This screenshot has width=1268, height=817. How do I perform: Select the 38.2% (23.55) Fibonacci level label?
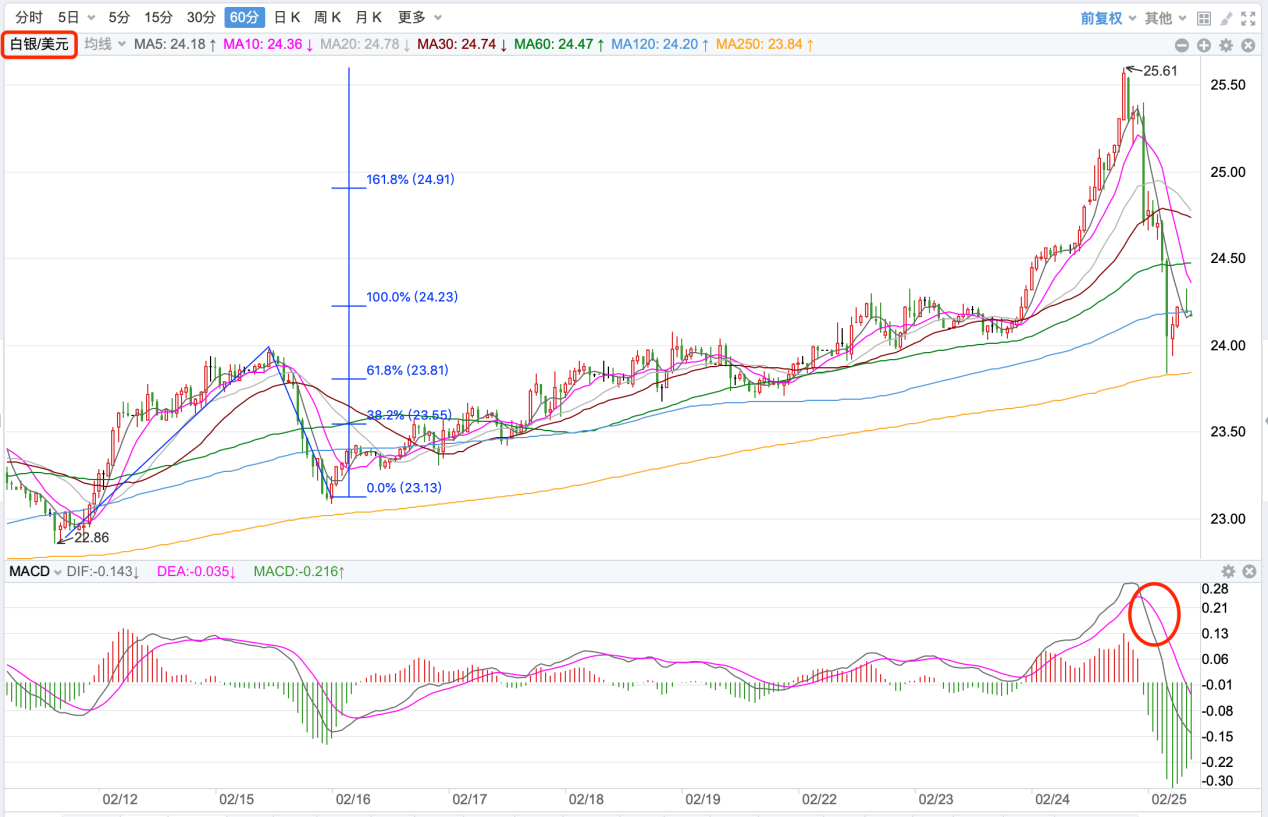[407, 414]
